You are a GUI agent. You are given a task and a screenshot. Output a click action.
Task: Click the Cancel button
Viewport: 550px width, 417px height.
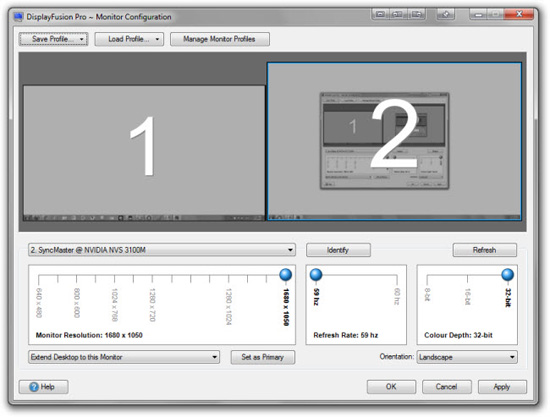click(x=447, y=387)
